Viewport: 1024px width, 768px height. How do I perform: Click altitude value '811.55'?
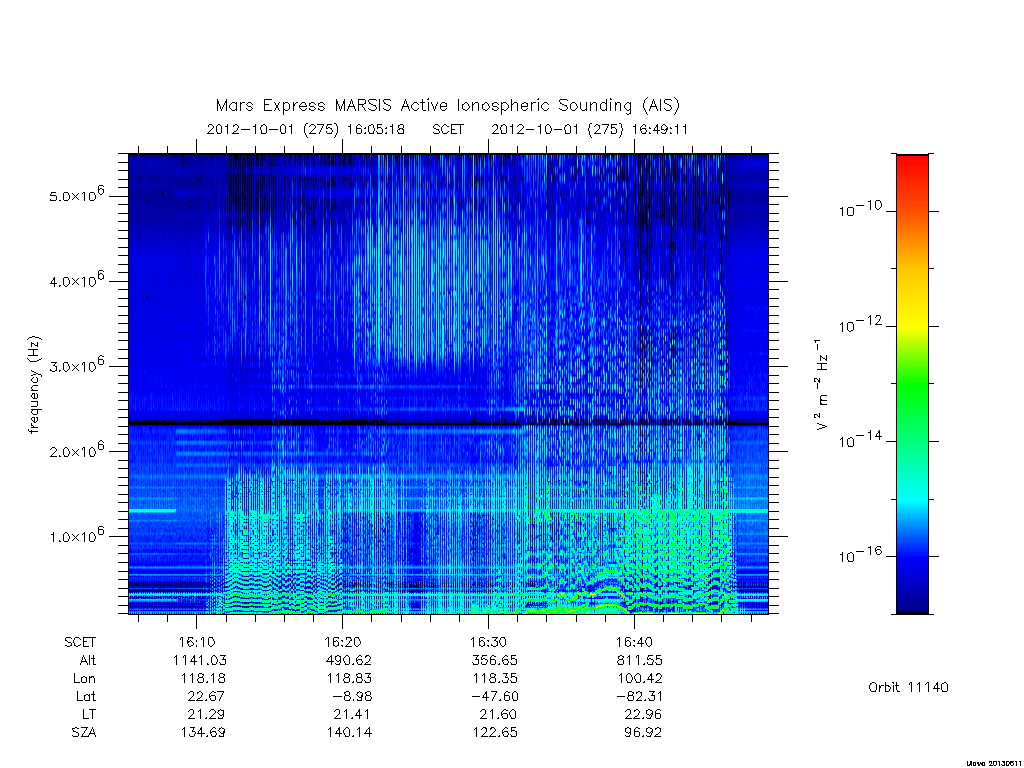coord(640,660)
